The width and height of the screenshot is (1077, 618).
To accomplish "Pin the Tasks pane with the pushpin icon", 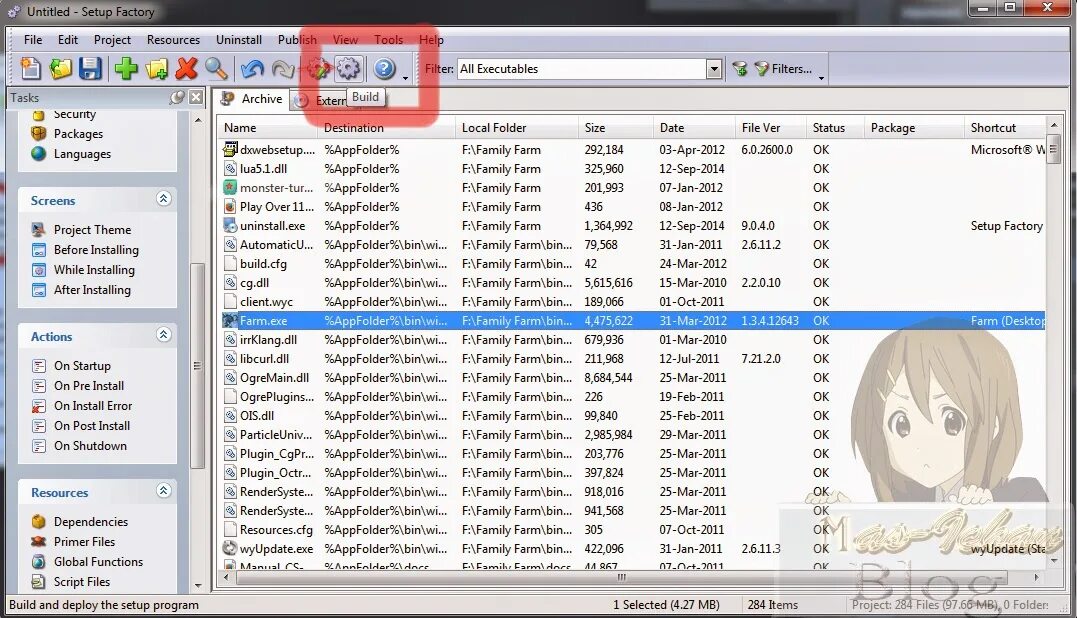I will [x=177, y=98].
